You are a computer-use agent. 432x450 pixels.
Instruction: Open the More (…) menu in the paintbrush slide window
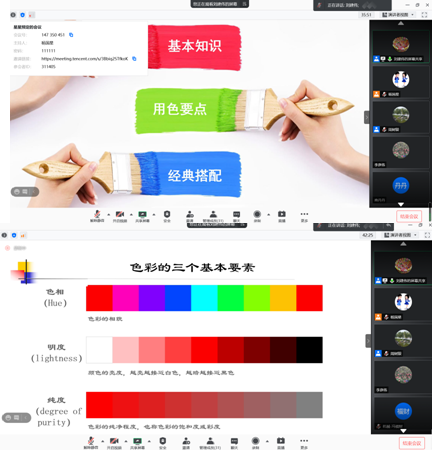[x=304, y=216]
